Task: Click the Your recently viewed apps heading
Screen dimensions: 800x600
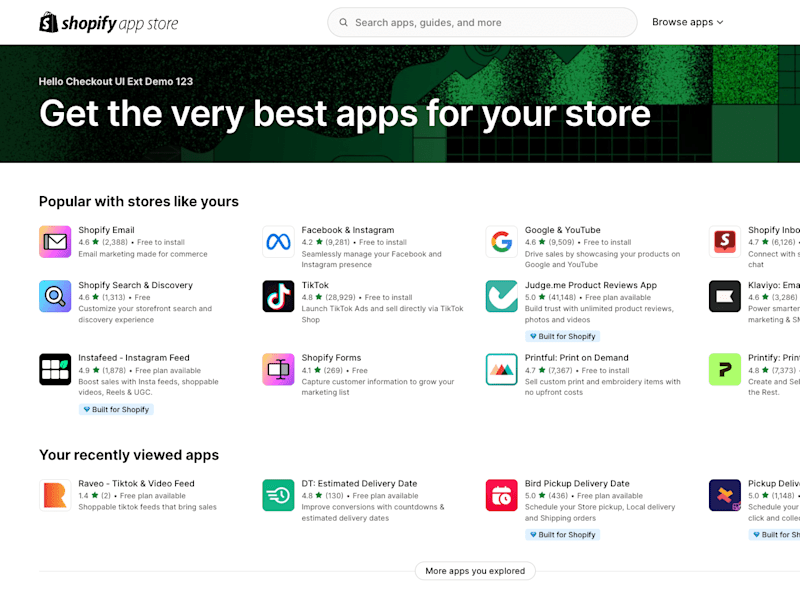Action: pos(129,455)
